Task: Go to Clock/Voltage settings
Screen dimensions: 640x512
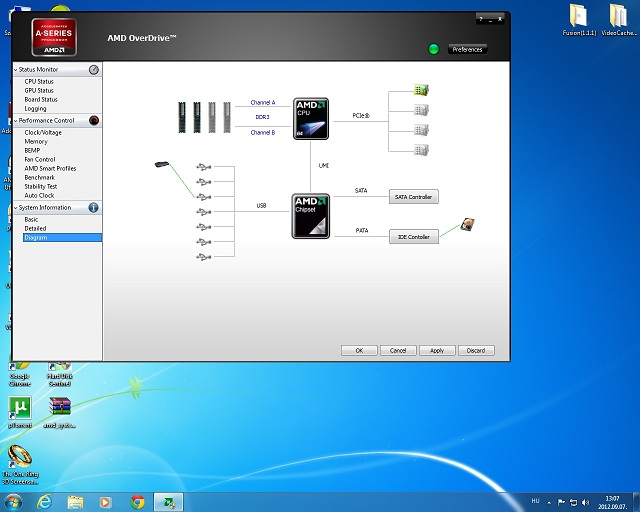Action: point(43,133)
